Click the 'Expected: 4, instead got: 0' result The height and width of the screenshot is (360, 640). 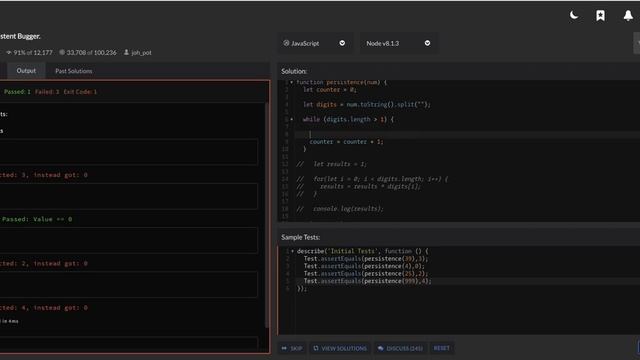click(x=44, y=308)
